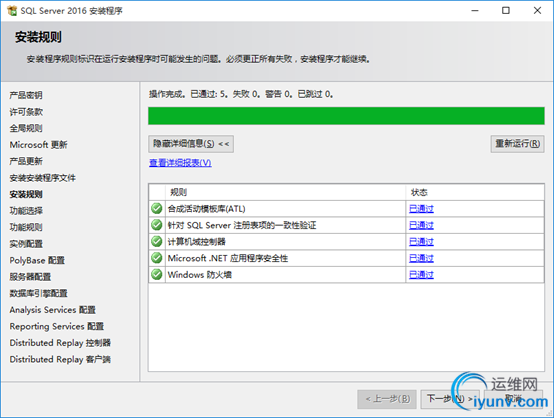Select the current 安装规则 sidebar step

coord(26,194)
